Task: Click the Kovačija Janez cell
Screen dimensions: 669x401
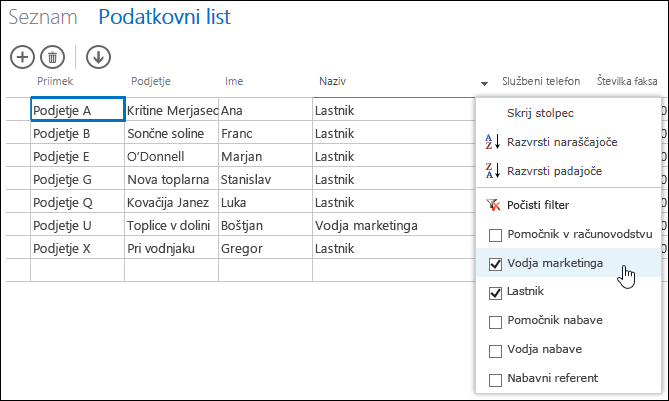Action: (x=172, y=201)
